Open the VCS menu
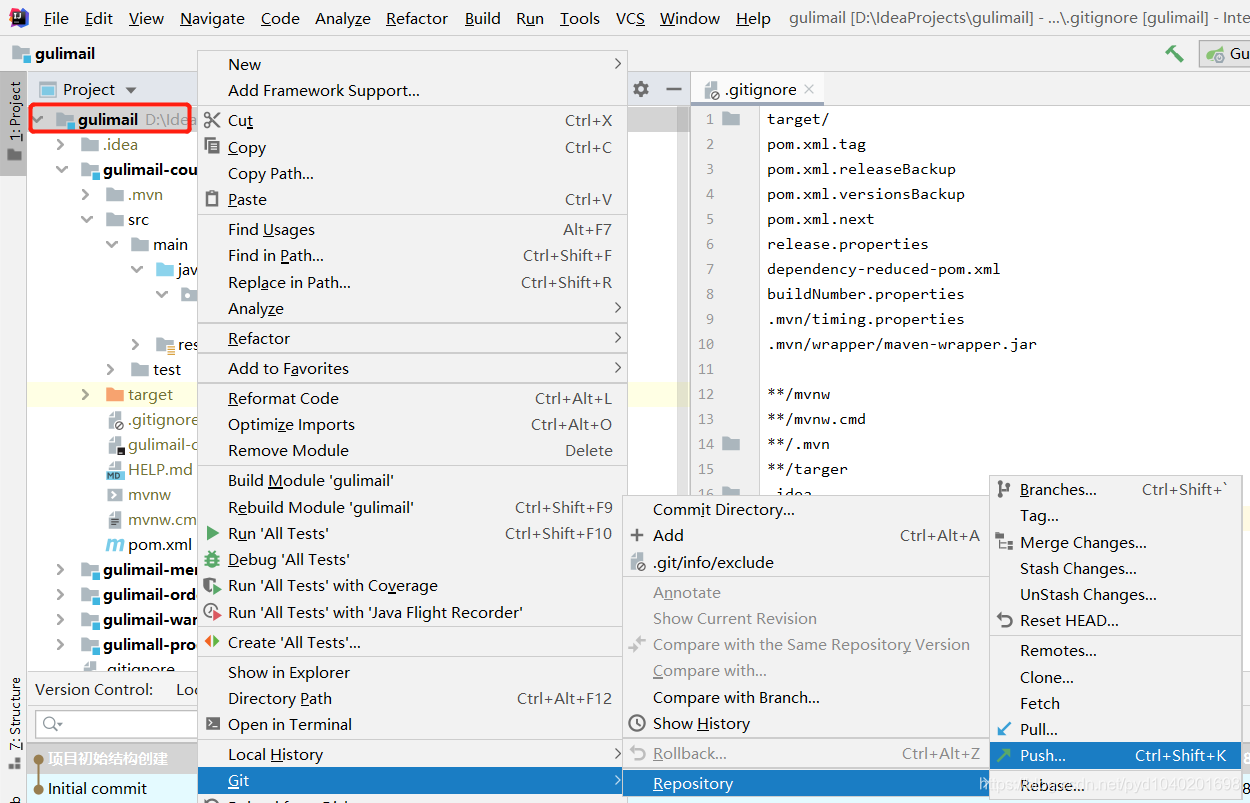The width and height of the screenshot is (1250, 803). pos(630,18)
